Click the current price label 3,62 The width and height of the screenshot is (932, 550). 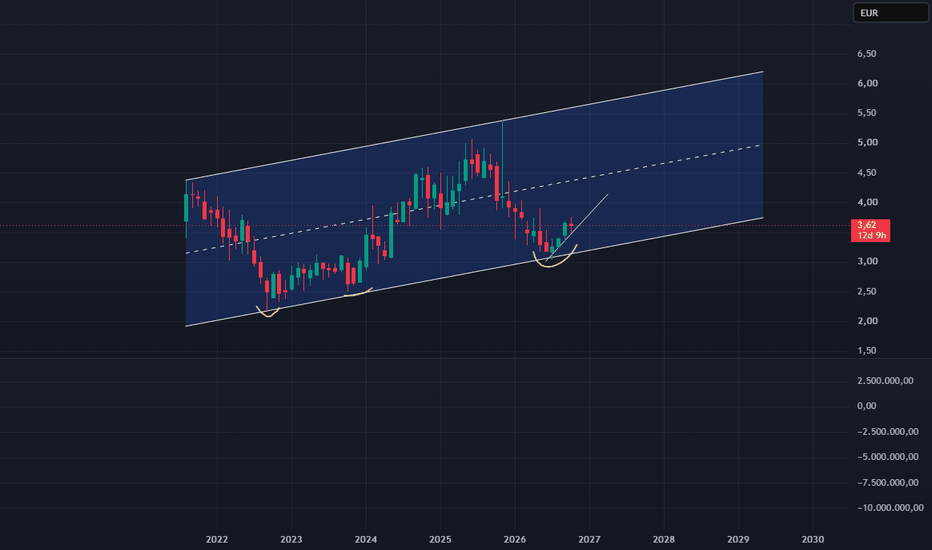coord(867,225)
